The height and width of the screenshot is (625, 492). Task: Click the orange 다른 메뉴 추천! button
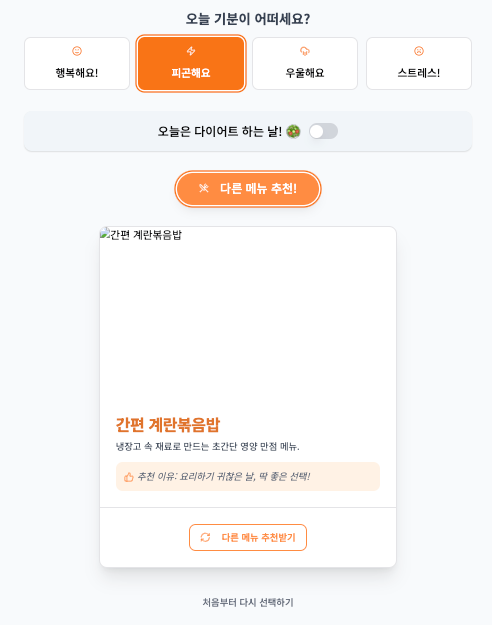pos(248,189)
